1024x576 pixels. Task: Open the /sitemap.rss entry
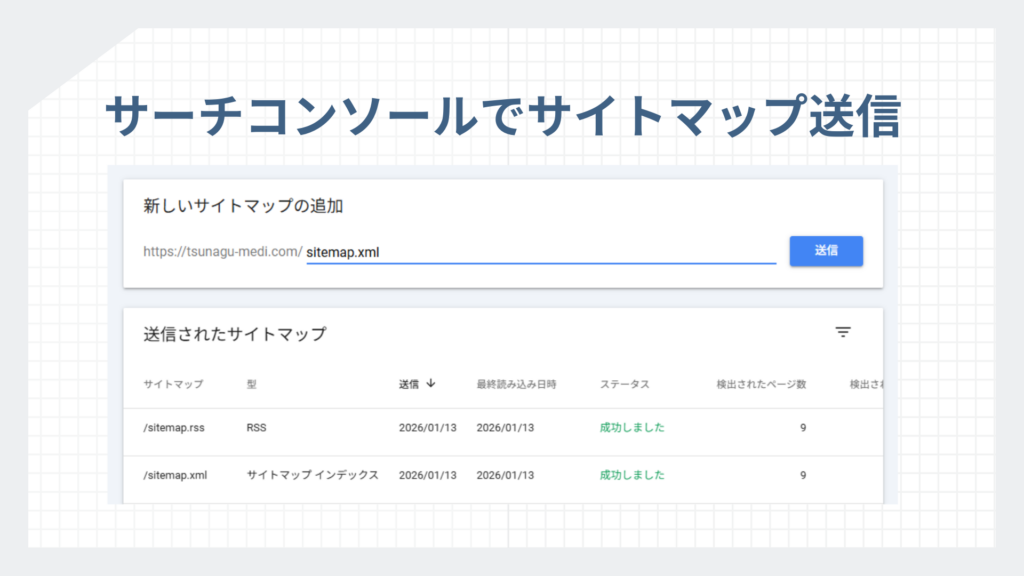[x=173, y=428]
